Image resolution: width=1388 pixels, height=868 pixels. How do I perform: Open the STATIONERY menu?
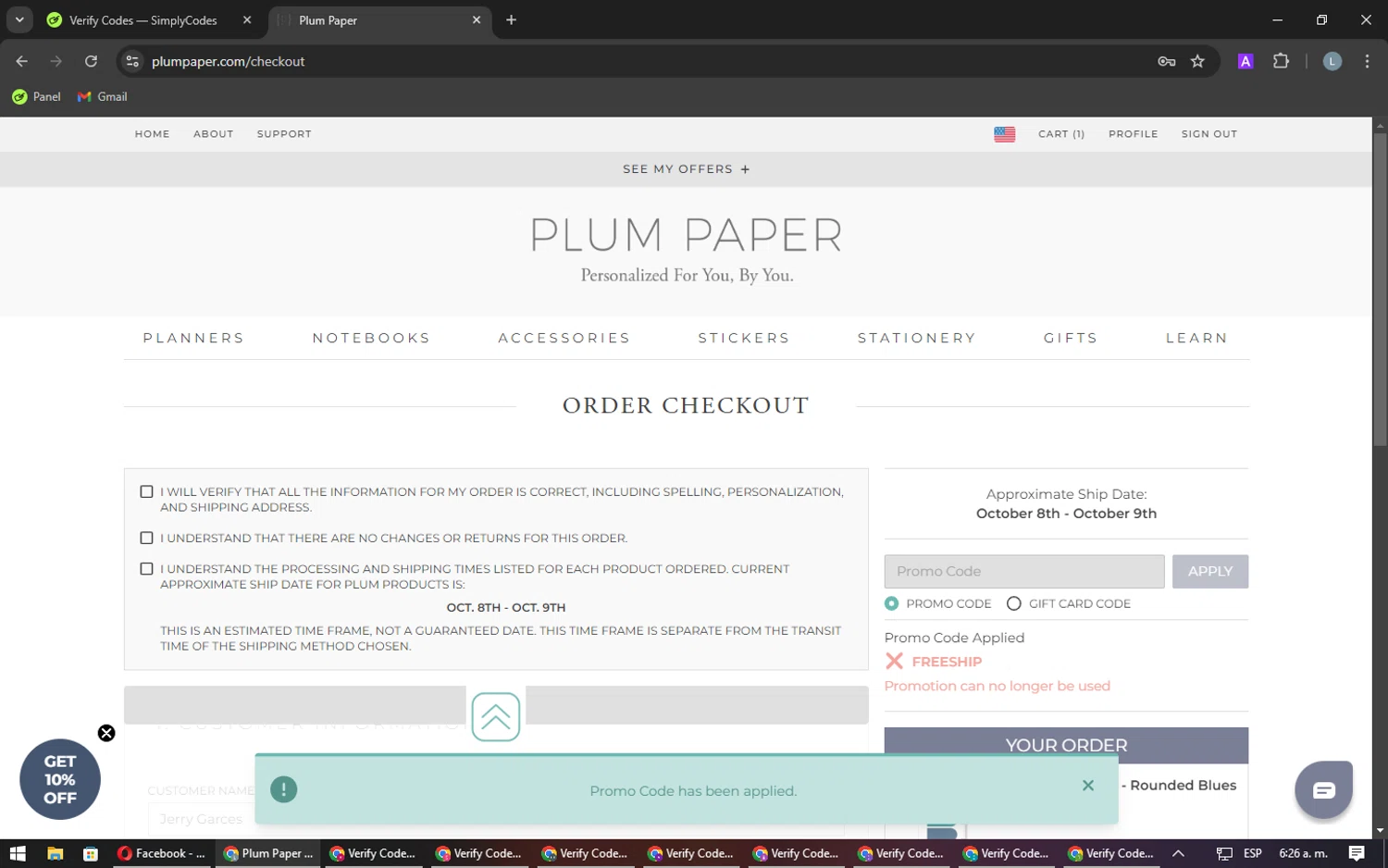point(916,338)
